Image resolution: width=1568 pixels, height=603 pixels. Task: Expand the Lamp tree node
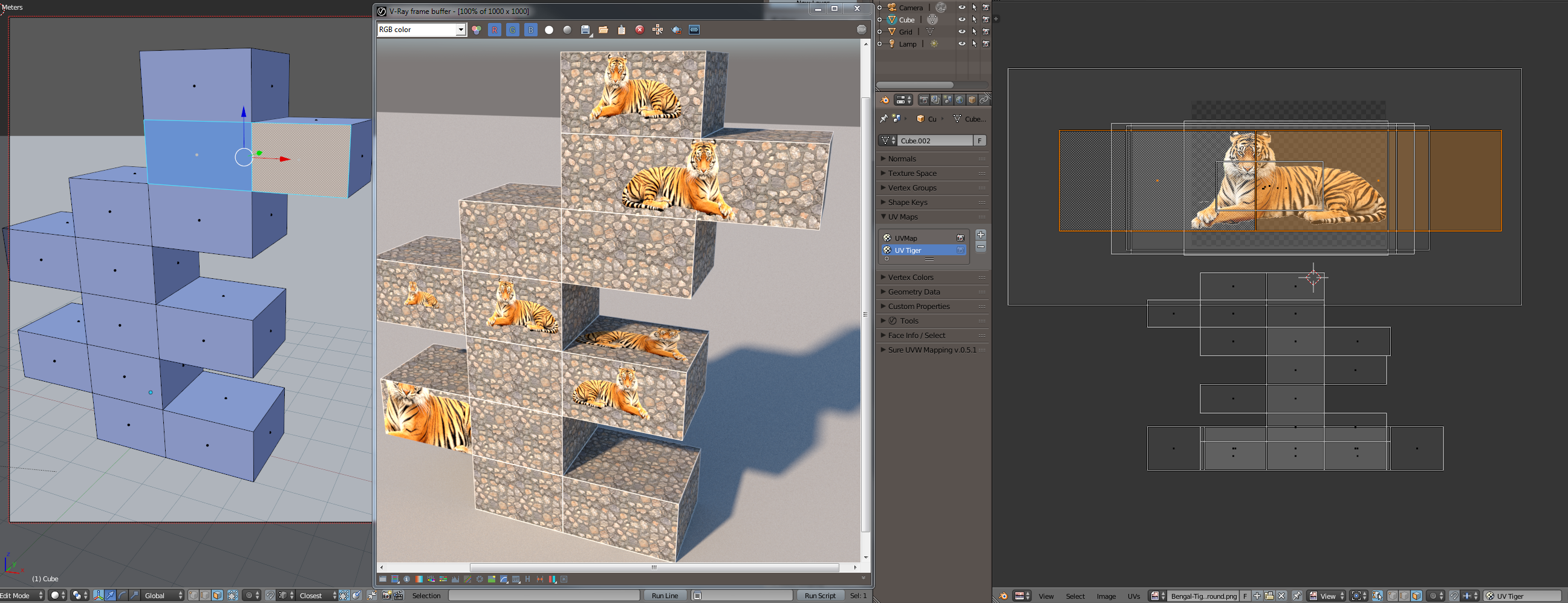(x=880, y=44)
